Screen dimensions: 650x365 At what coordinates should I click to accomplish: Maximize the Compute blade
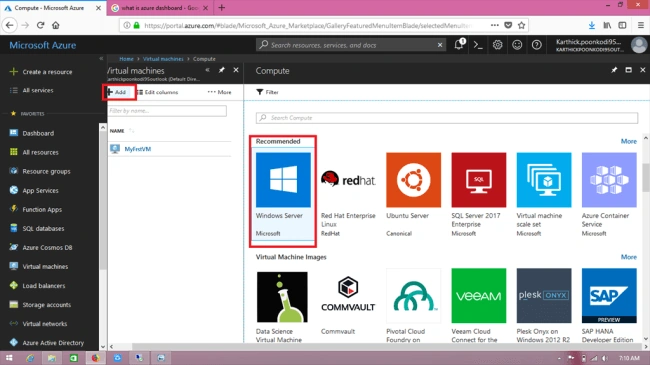coord(628,70)
